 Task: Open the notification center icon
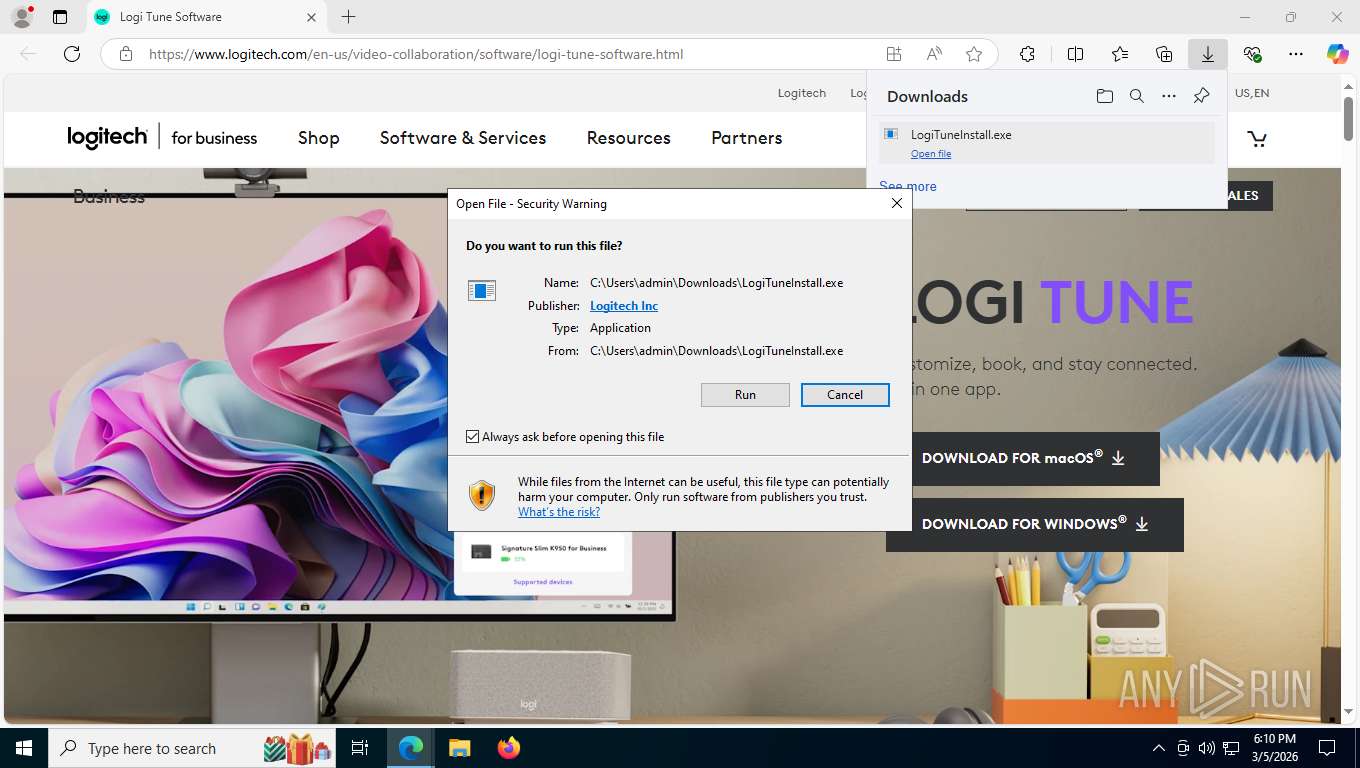(1327, 748)
